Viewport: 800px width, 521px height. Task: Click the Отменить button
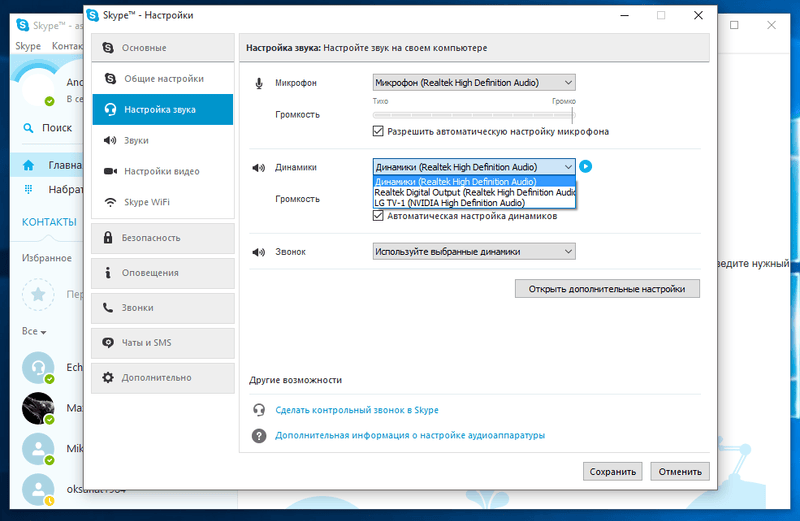(x=680, y=472)
